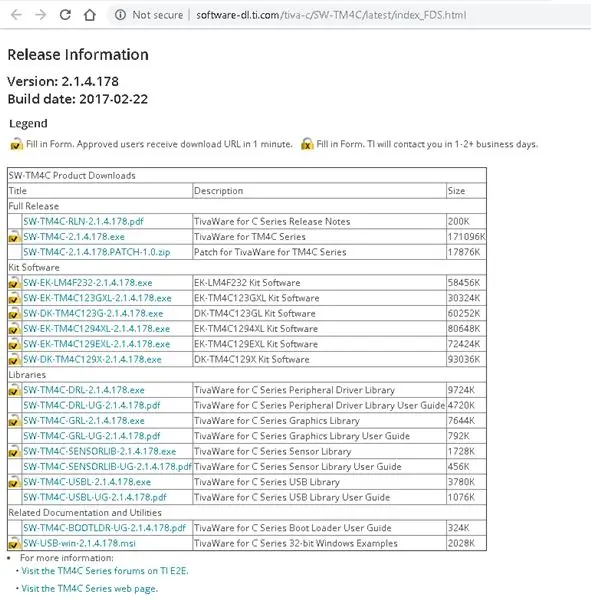591x600 pixels.
Task: Download SW-DK-TM4C129X-2.1.4.178.exe
Action: coord(92,359)
